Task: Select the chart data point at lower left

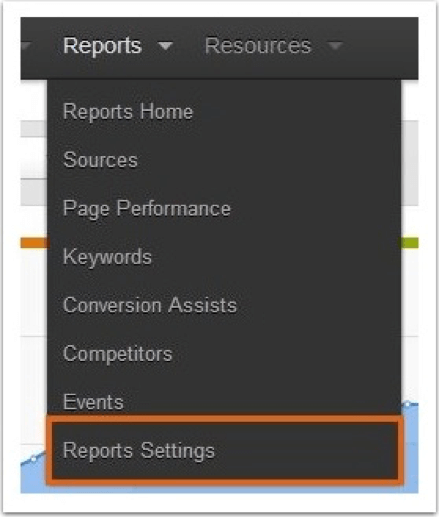Action: pos(34,459)
